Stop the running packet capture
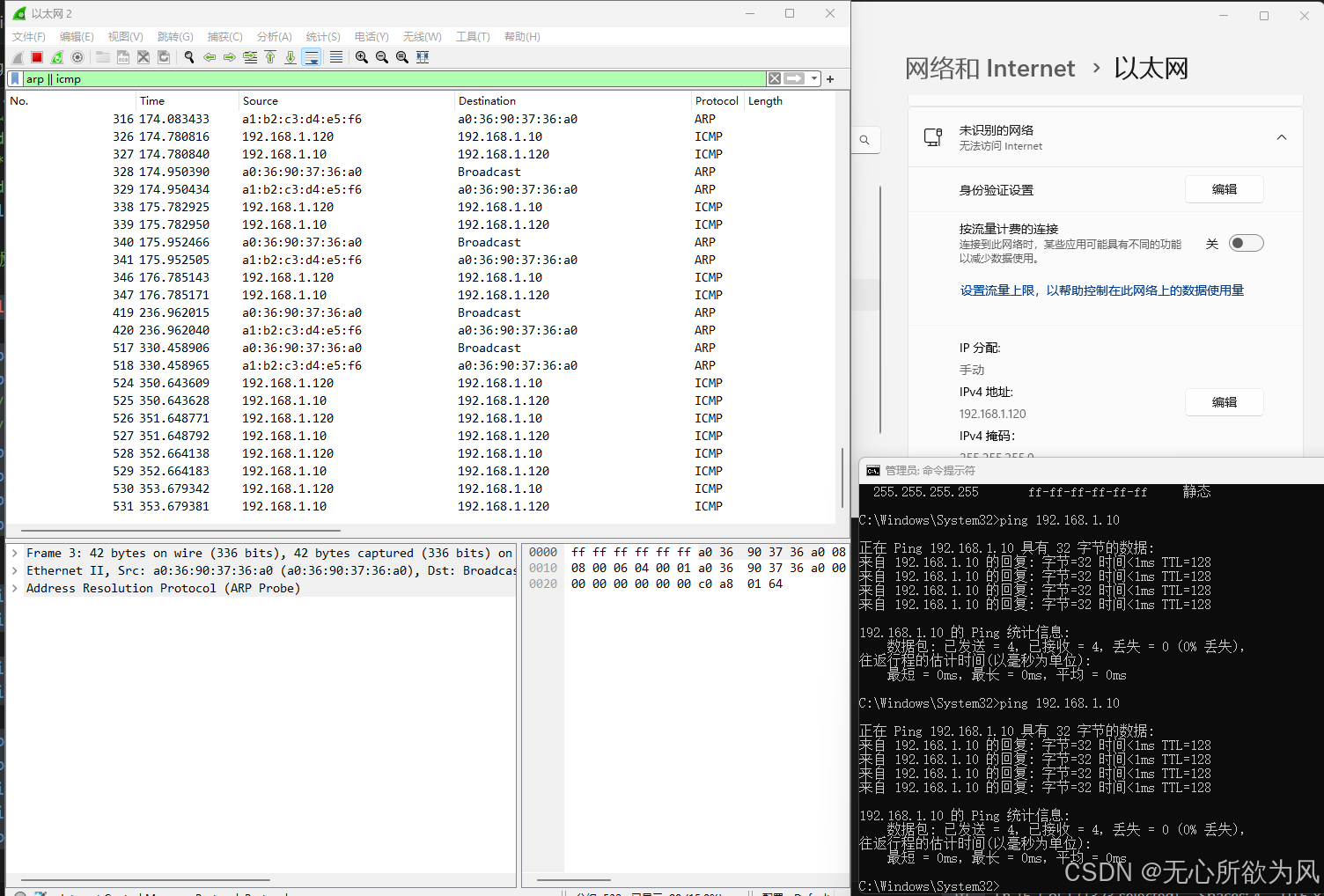The width and height of the screenshot is (1324, 896). tap(37, 57)
